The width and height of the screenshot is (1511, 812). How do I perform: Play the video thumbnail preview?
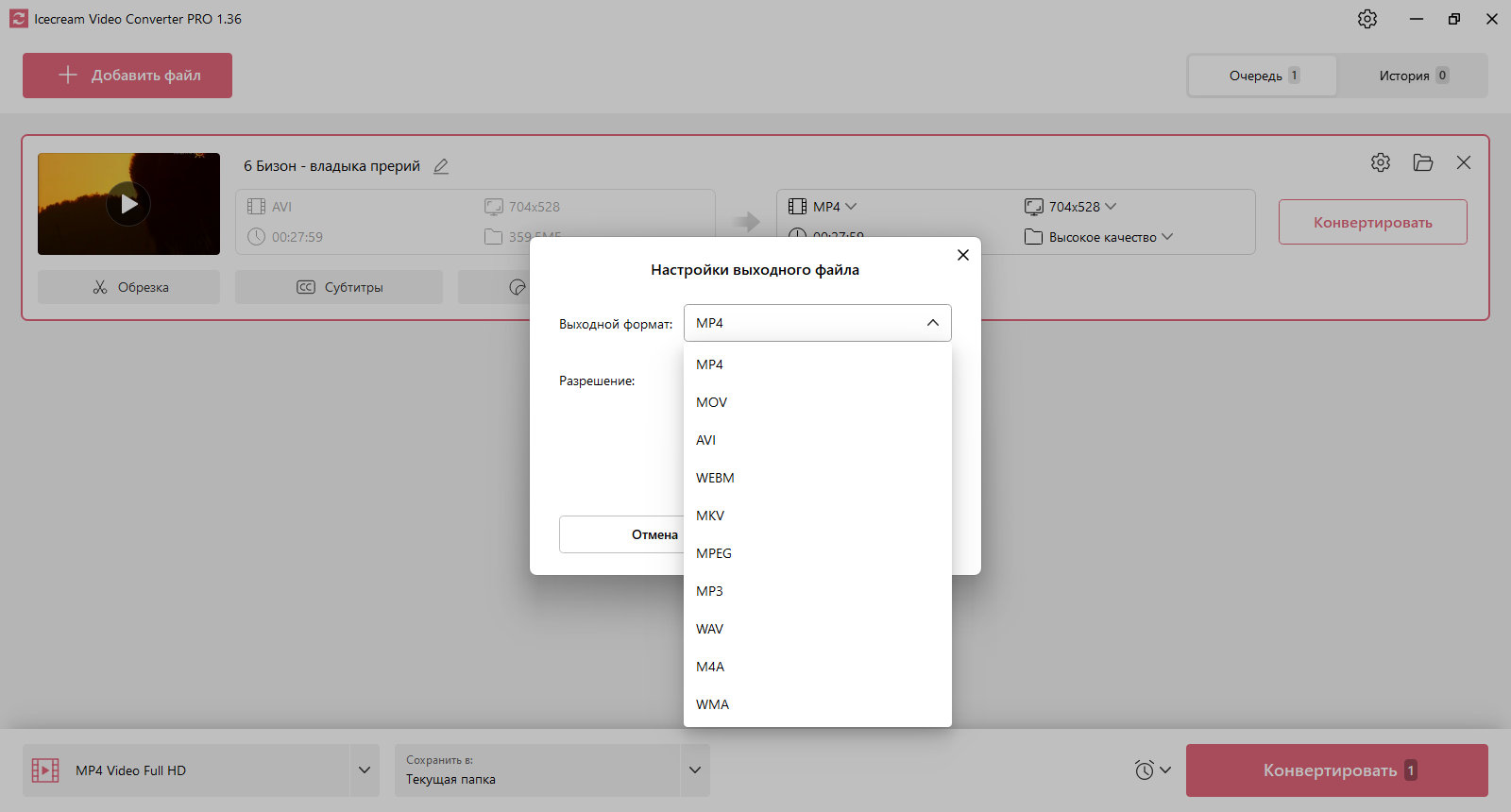click(x=128, y=204)
